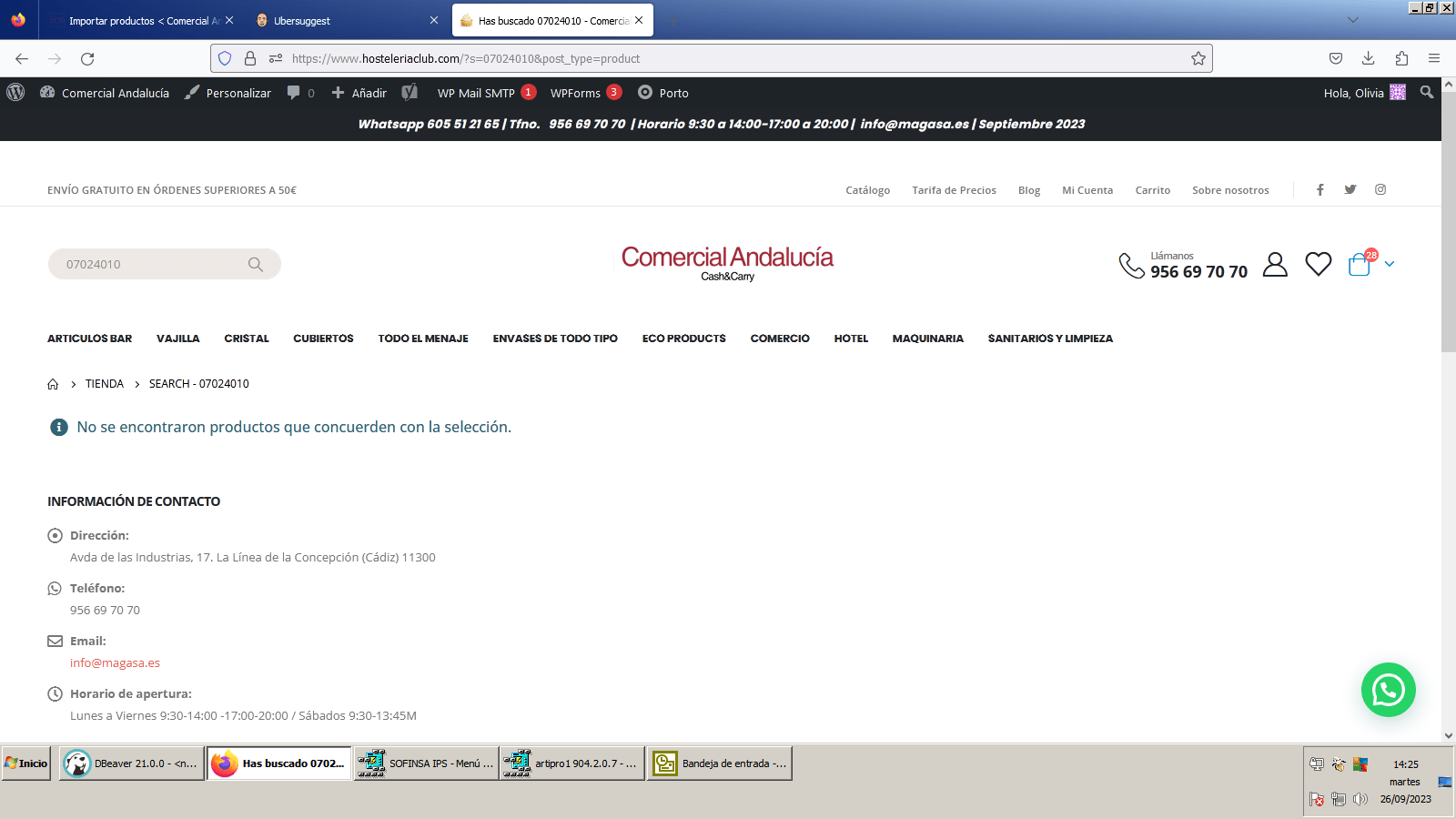Viewport: 1456px width, 819px height.
Task: Open list all tabs dropdown
Action: 1353,20
